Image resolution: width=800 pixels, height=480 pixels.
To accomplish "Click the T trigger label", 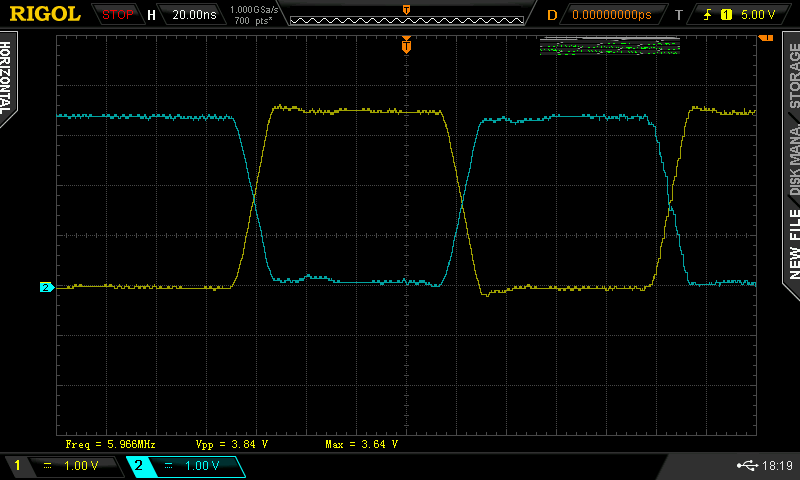I will pyautogui.click(x=679, y=15).
